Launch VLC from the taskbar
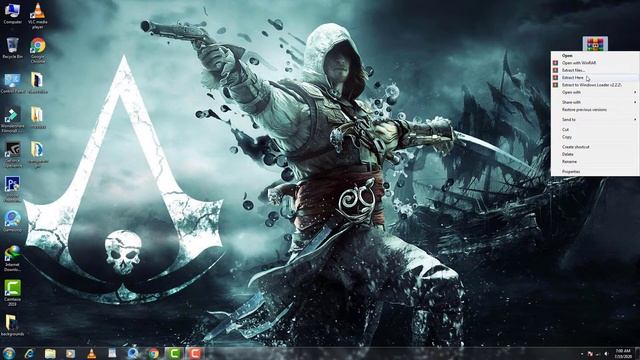The image size is (640, 360). tap(91, 353)
